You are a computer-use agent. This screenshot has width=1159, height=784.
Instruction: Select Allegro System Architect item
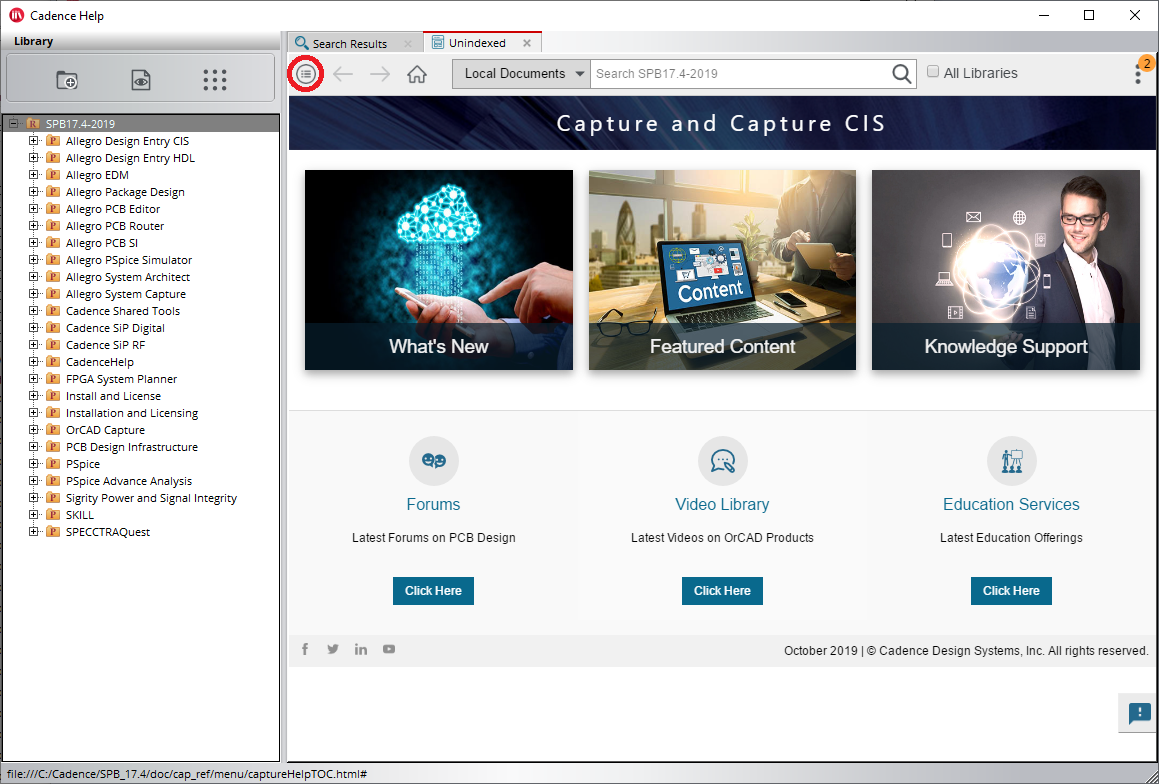pos(128,276)
